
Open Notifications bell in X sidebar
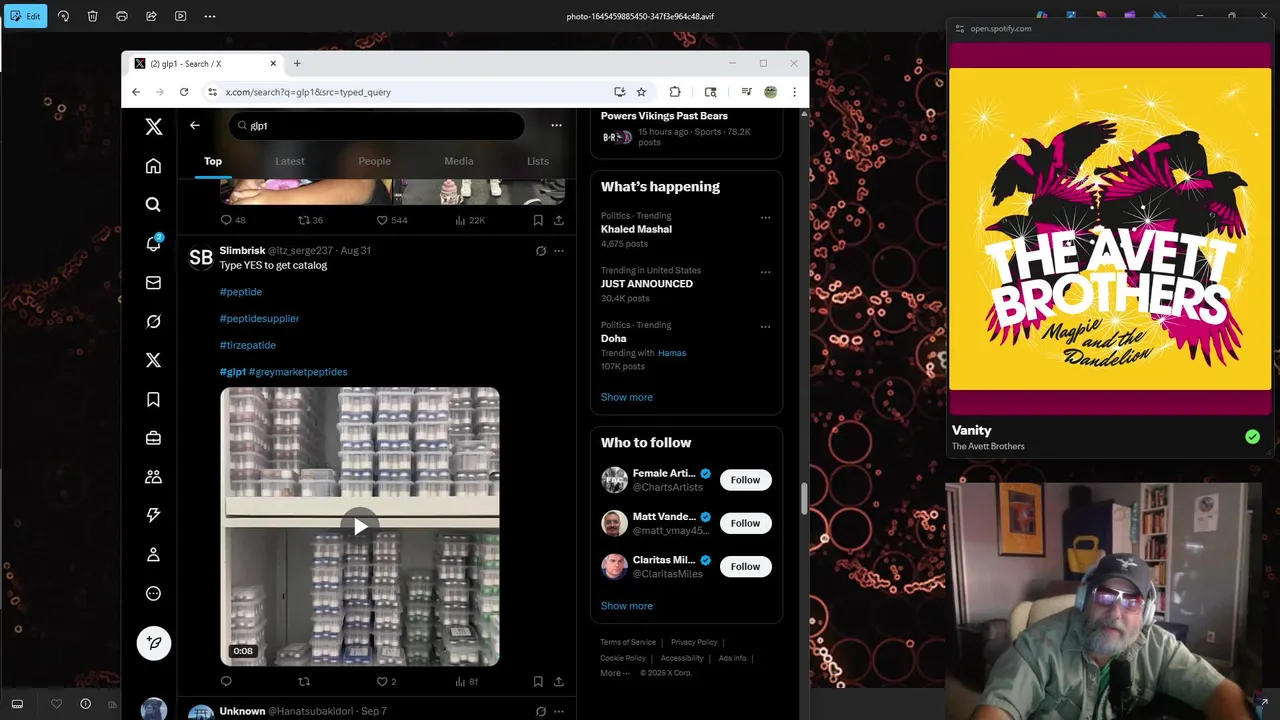(x=153, y=244)
